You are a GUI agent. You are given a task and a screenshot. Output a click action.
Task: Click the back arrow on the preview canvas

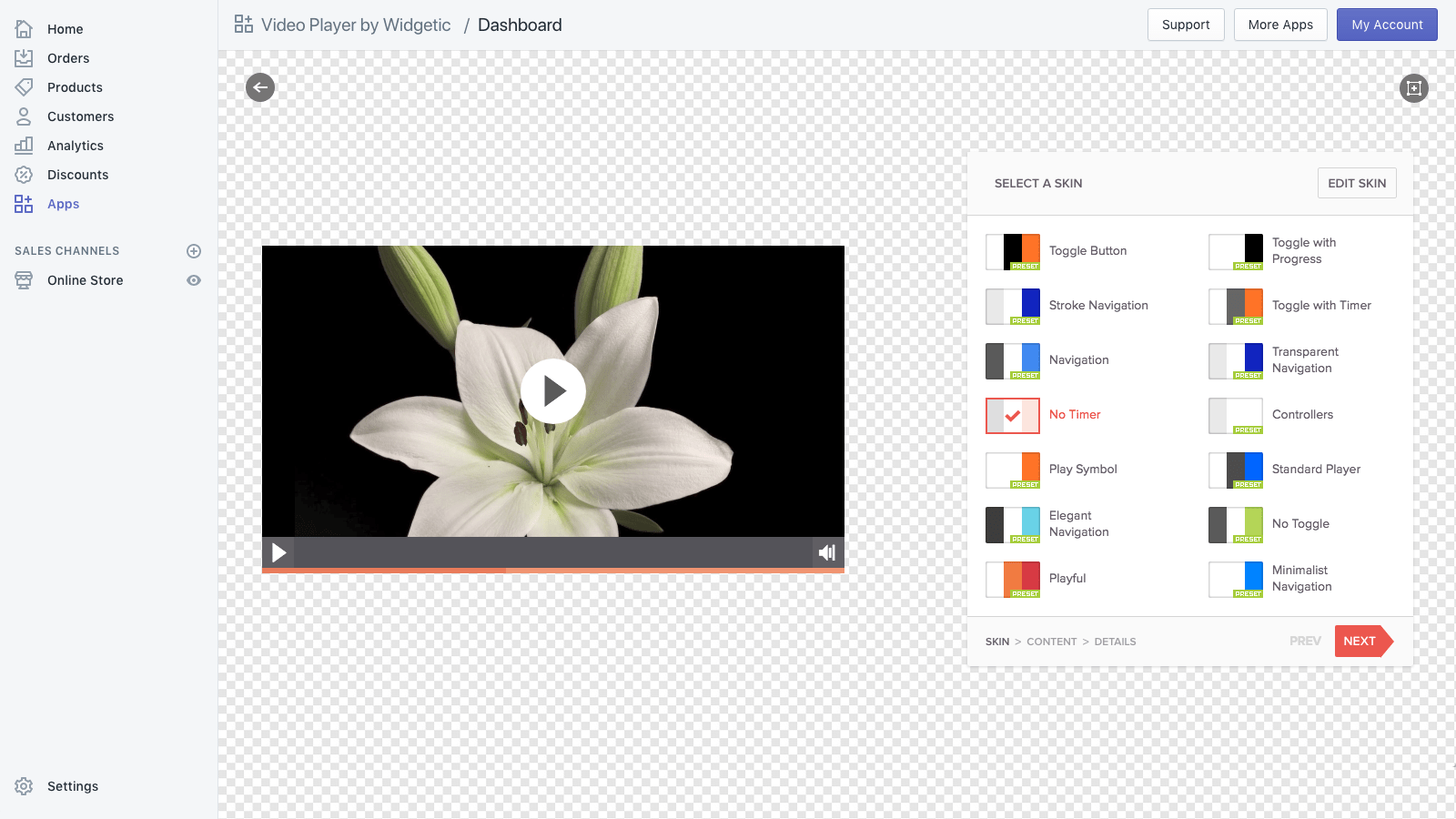(x=259, y=86)
